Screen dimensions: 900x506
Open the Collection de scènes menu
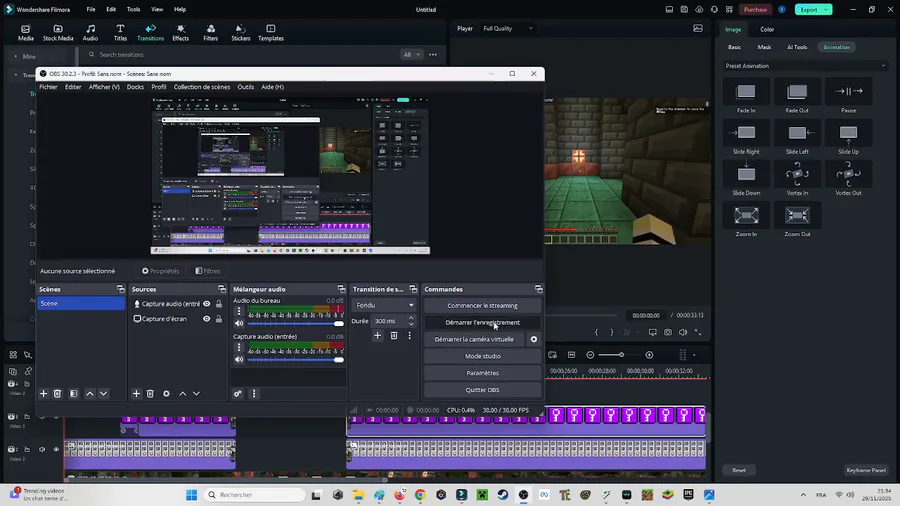click(201, 87)
